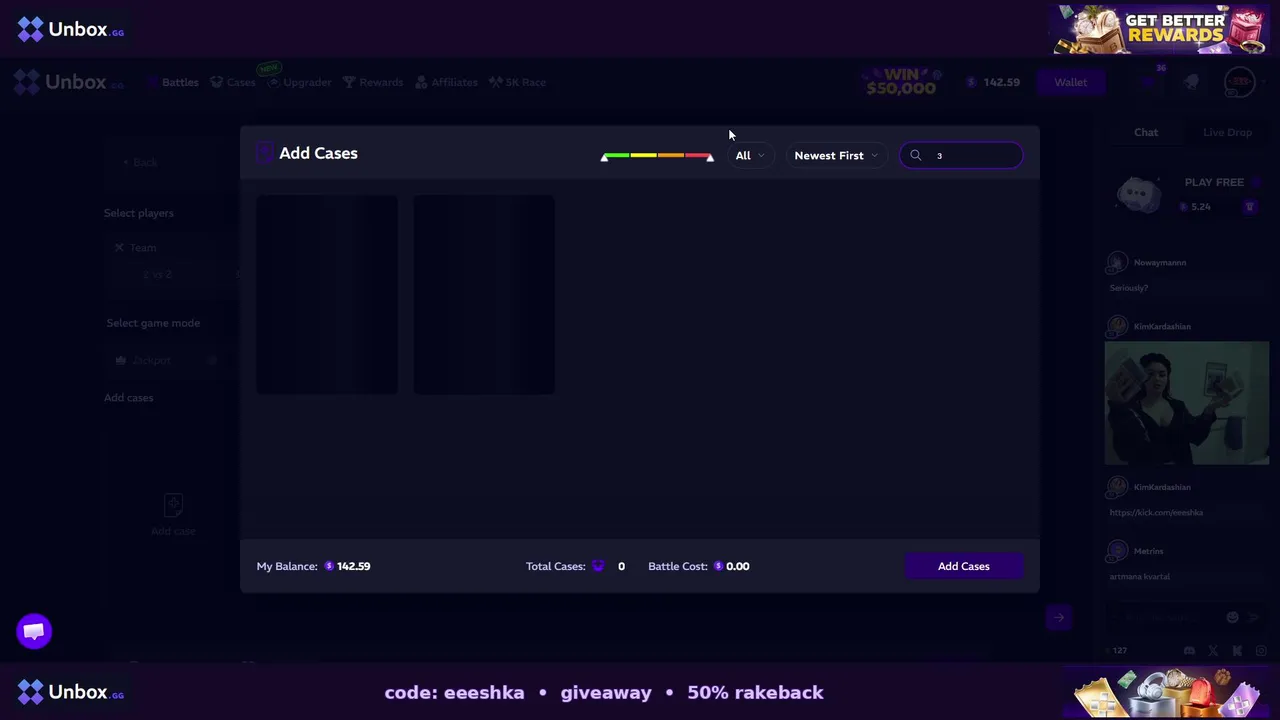This screenshot has width=1280, height=720.
Task: Click the chat speech-bubble mascot image
Action: pos(1140,194)
